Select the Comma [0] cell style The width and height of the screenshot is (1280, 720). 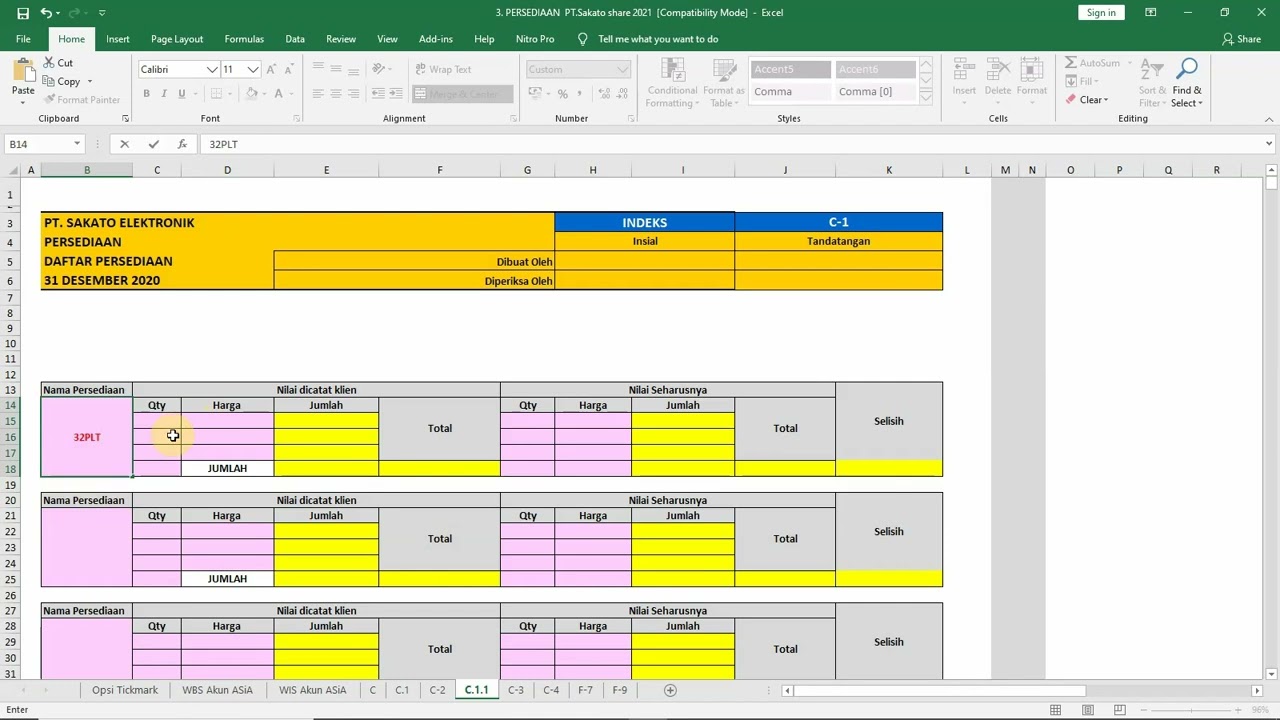875,91
